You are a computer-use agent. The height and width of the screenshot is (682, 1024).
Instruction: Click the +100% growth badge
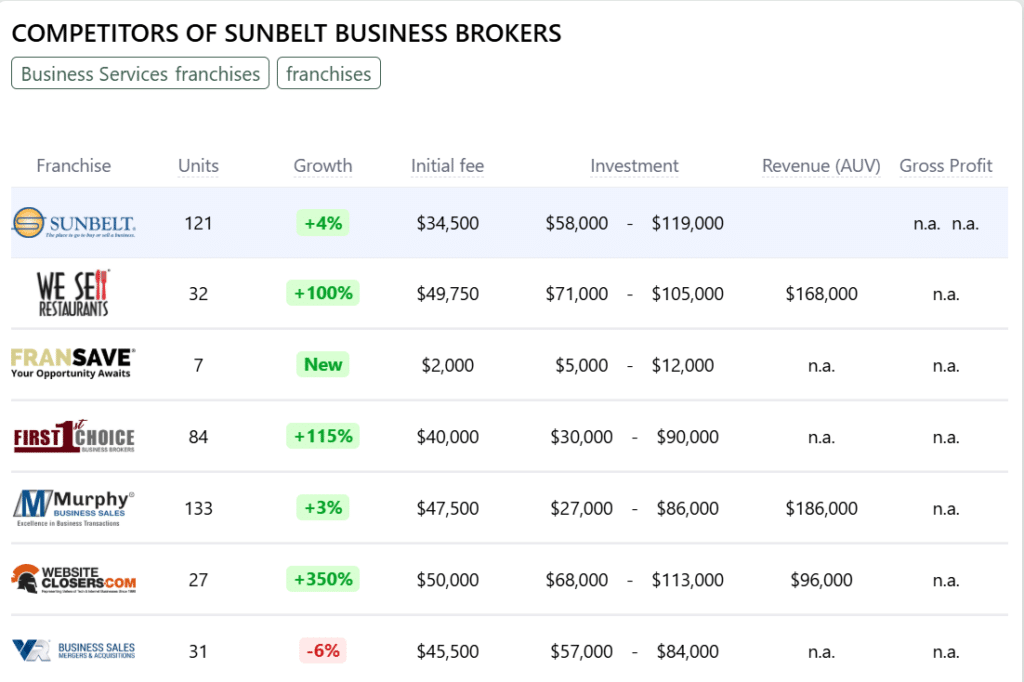click(323, 293)
